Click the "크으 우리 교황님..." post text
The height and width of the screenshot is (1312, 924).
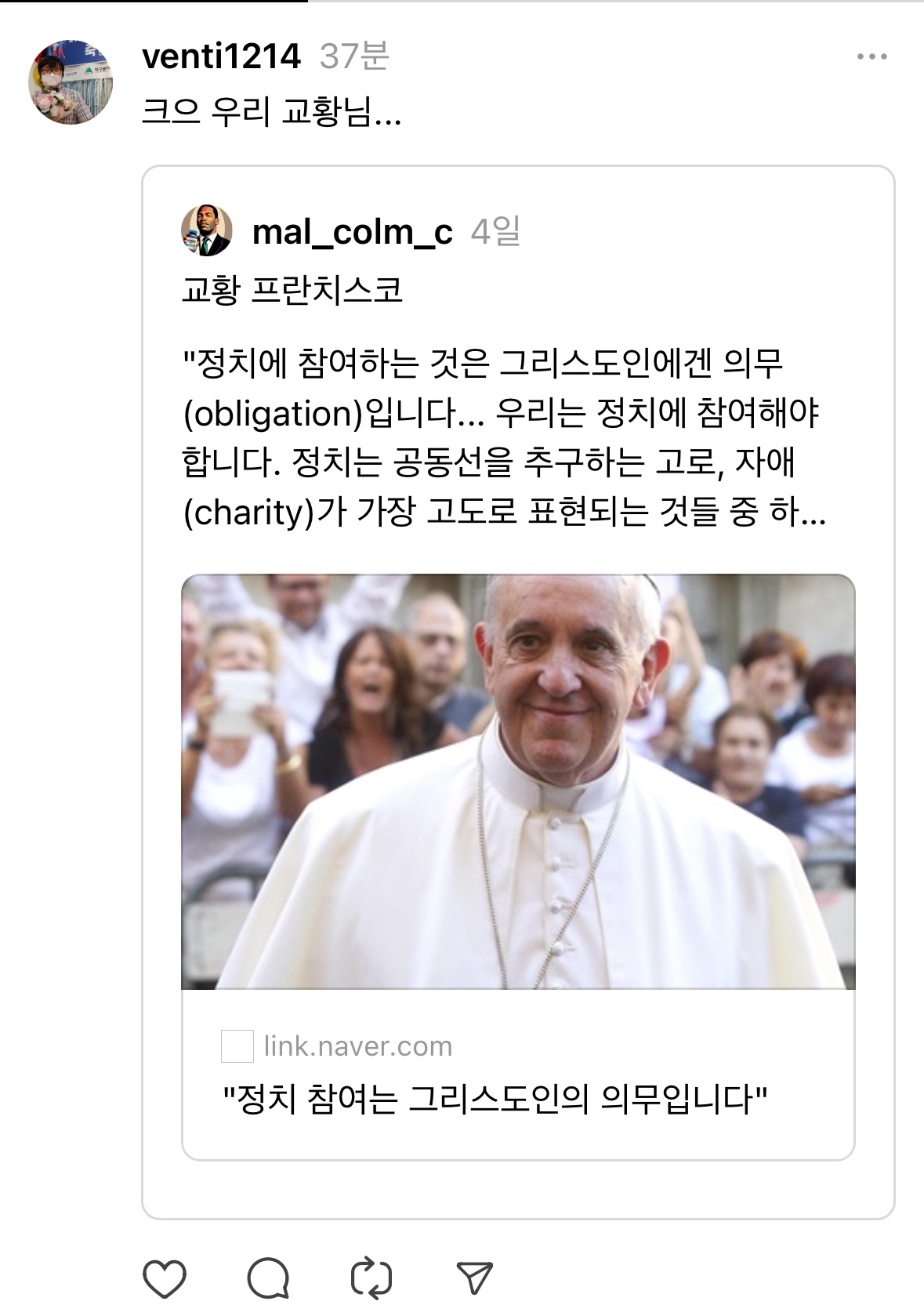(x=272, y=114)
